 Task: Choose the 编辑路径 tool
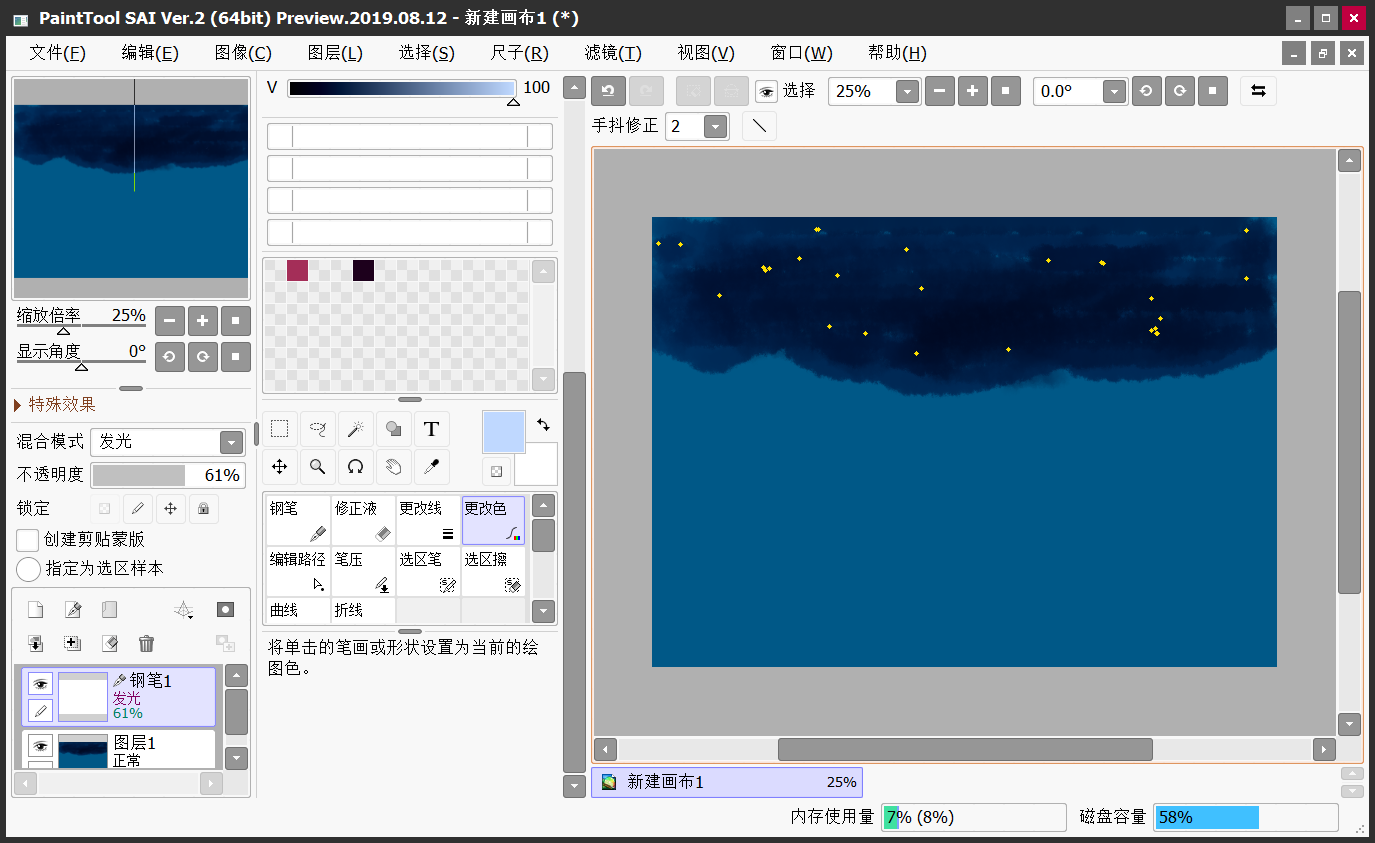pos(298,571)
